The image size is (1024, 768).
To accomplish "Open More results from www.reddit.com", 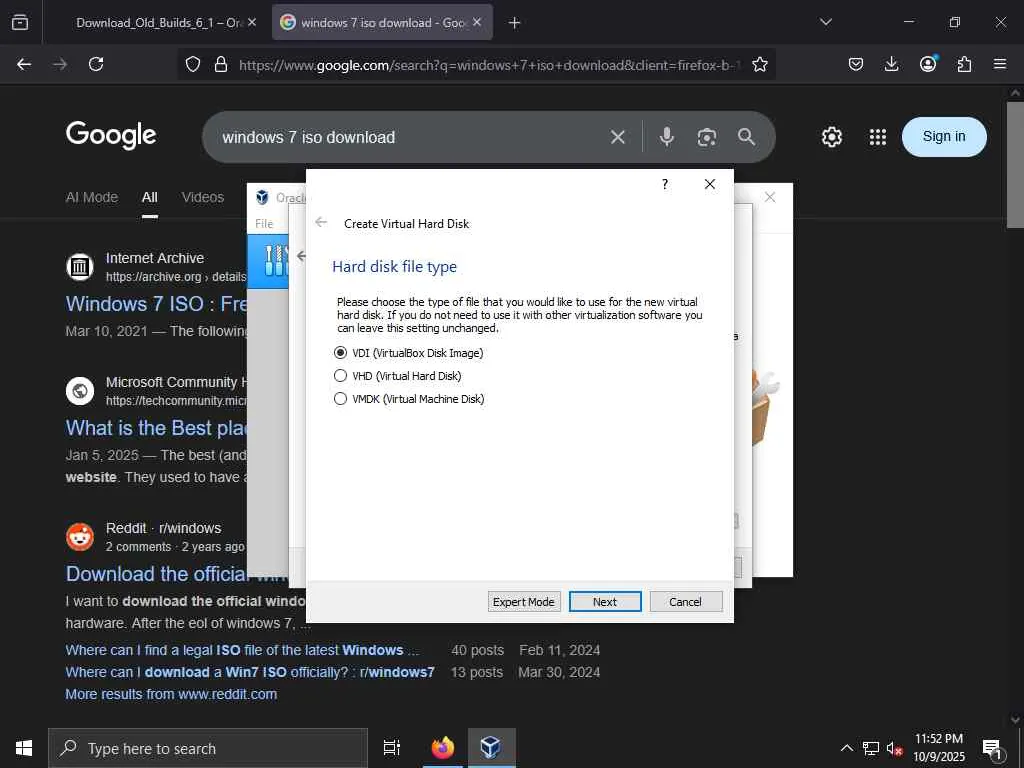I will 171,694.
